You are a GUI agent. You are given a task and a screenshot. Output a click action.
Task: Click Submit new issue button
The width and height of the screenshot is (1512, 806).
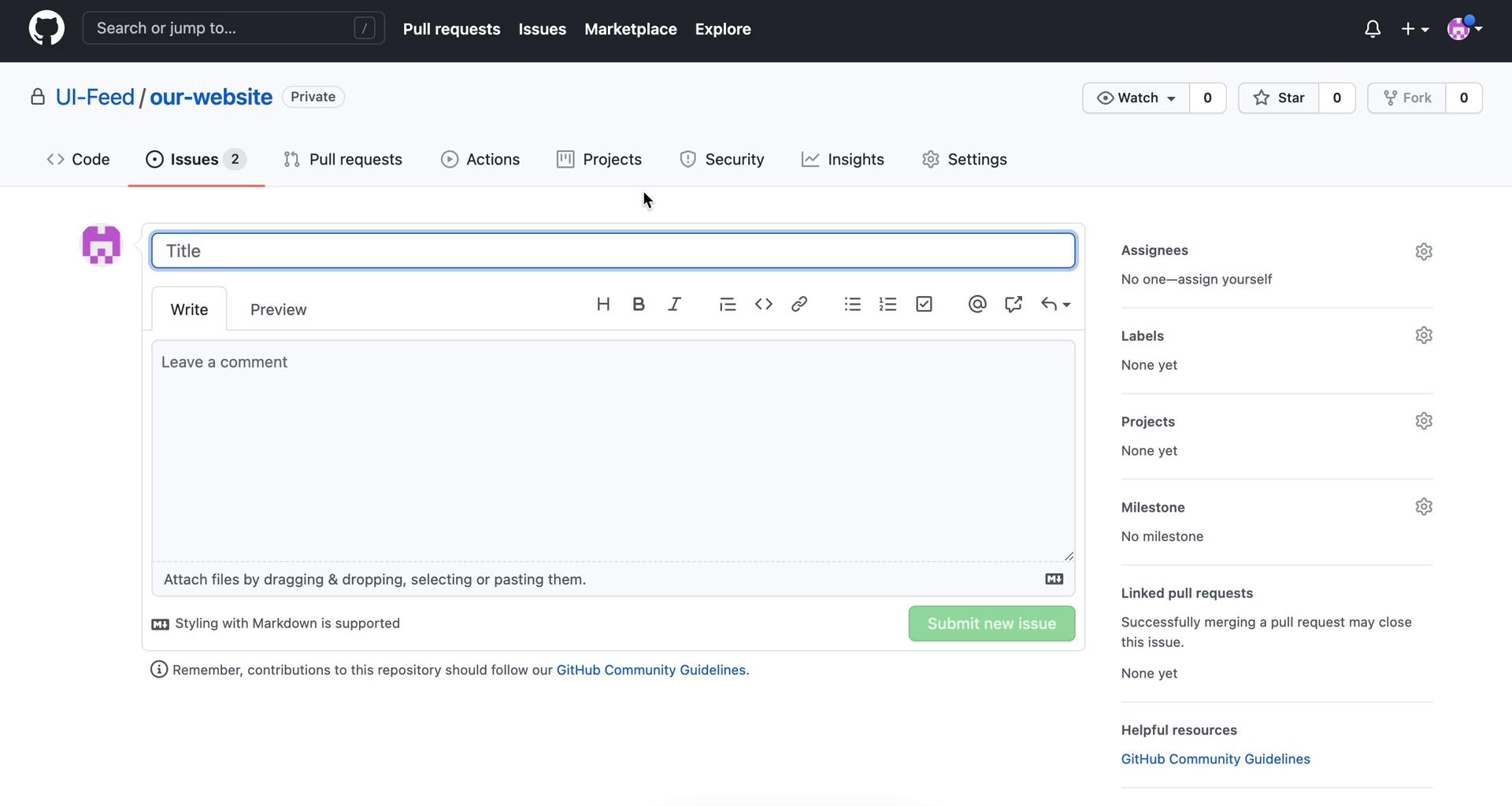(991, 623)
